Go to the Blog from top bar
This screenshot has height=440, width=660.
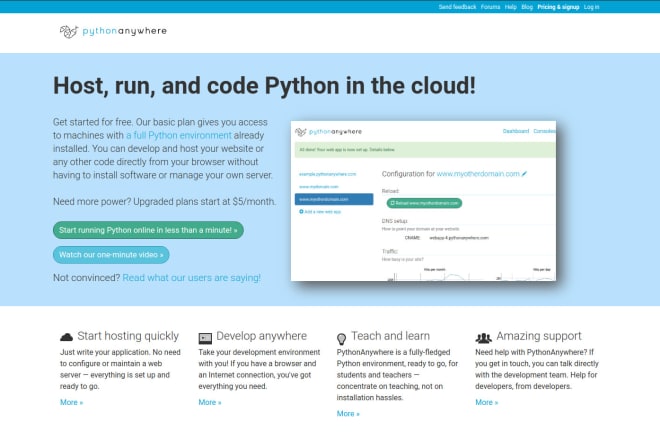(527, 7)
